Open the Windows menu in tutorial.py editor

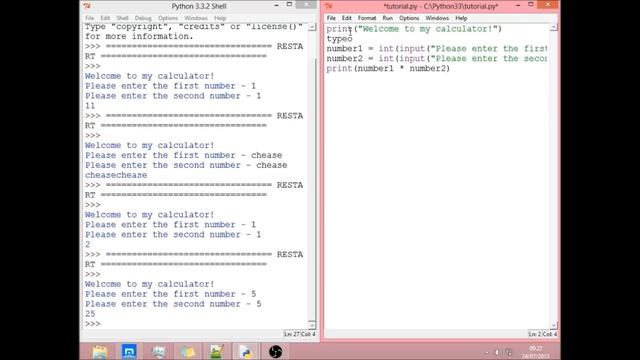click(x=437, y=18)
